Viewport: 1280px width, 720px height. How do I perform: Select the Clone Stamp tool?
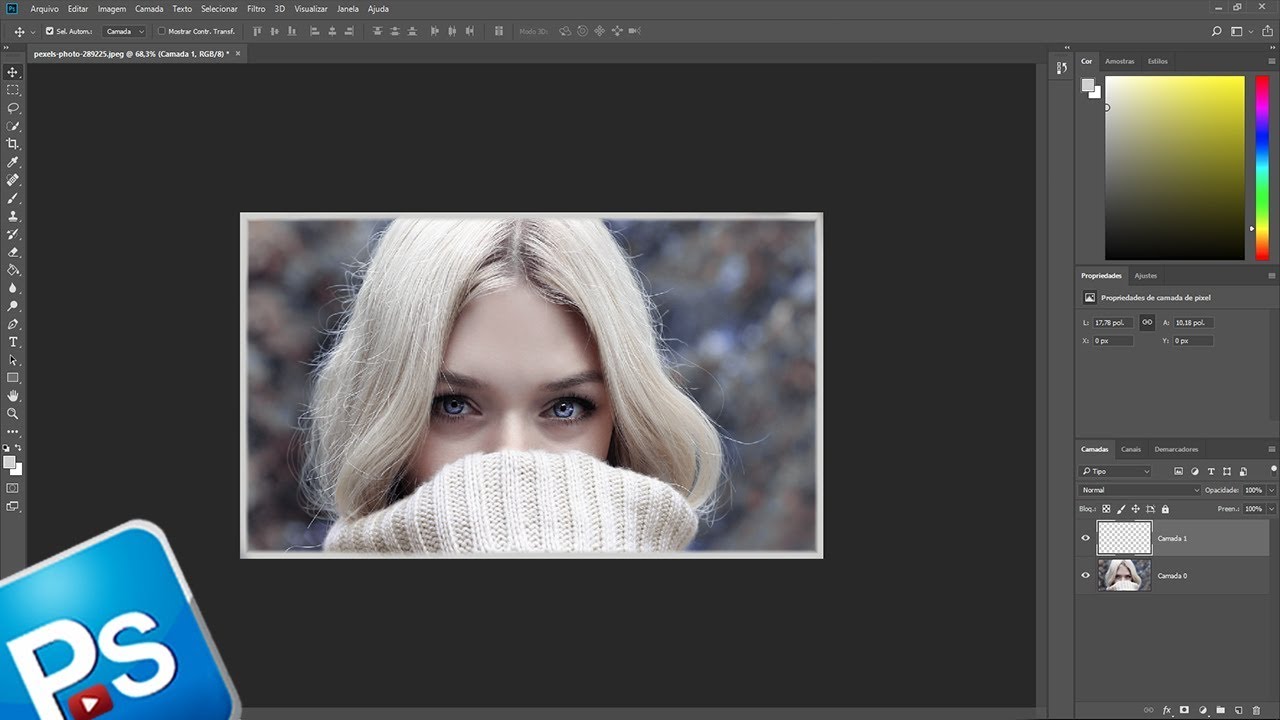13,216
